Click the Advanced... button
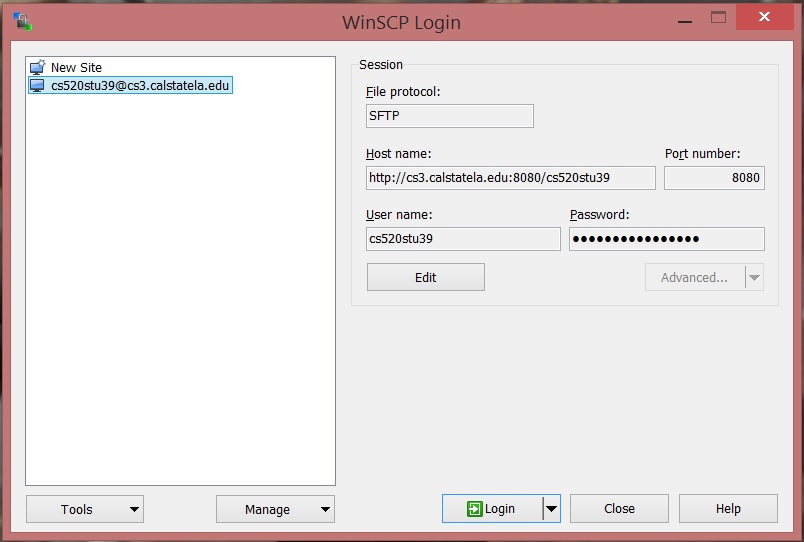804x542 pixels. (x=694, y=278)
